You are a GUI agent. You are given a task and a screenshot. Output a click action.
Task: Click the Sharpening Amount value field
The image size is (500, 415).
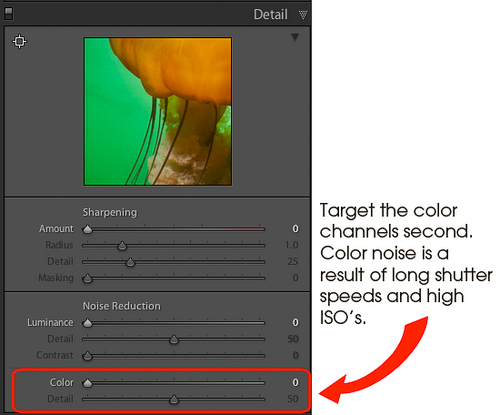tap(295, 229)
